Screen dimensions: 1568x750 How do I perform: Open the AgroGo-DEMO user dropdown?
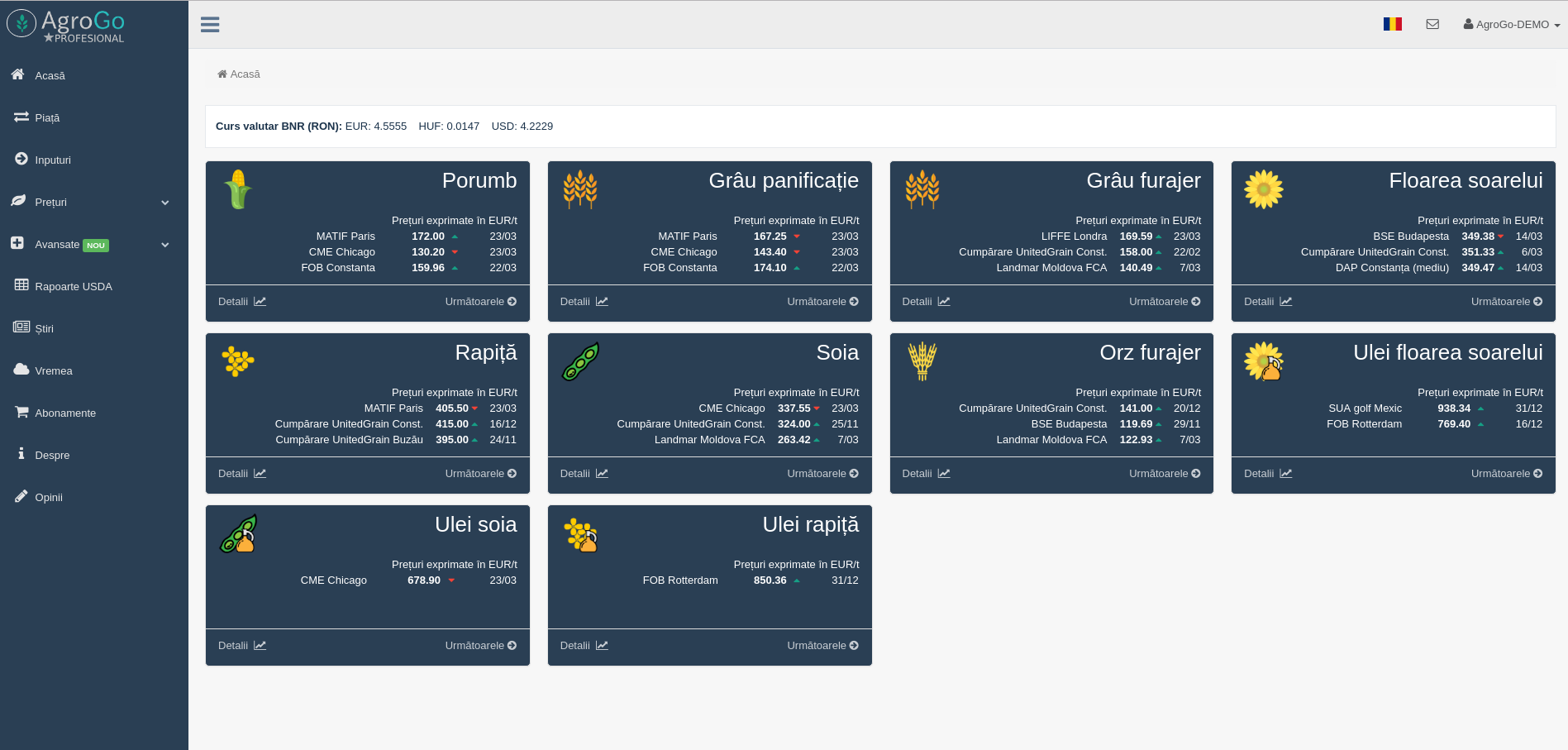point(1511,25)
